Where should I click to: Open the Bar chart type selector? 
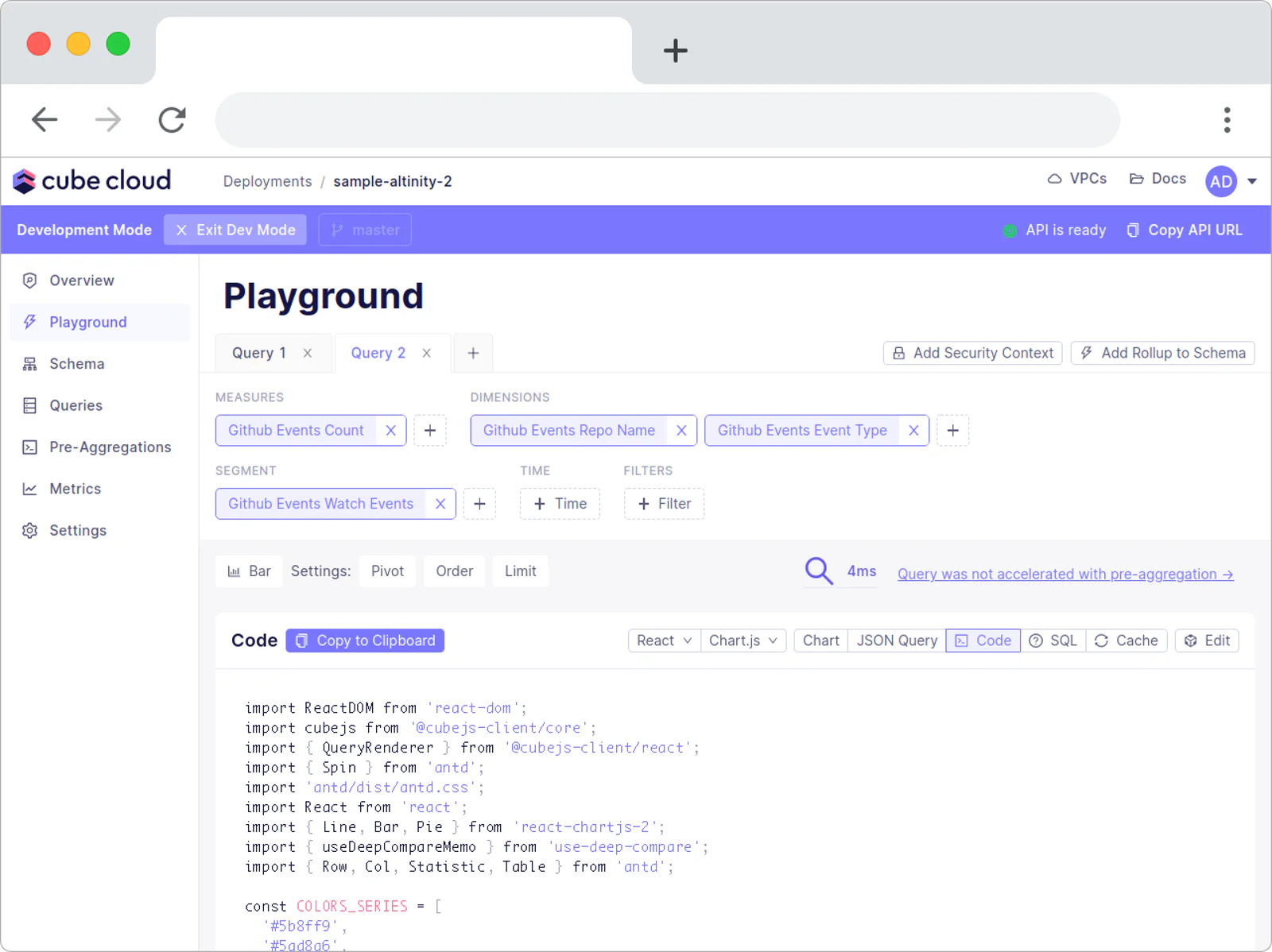click(249, 571)
